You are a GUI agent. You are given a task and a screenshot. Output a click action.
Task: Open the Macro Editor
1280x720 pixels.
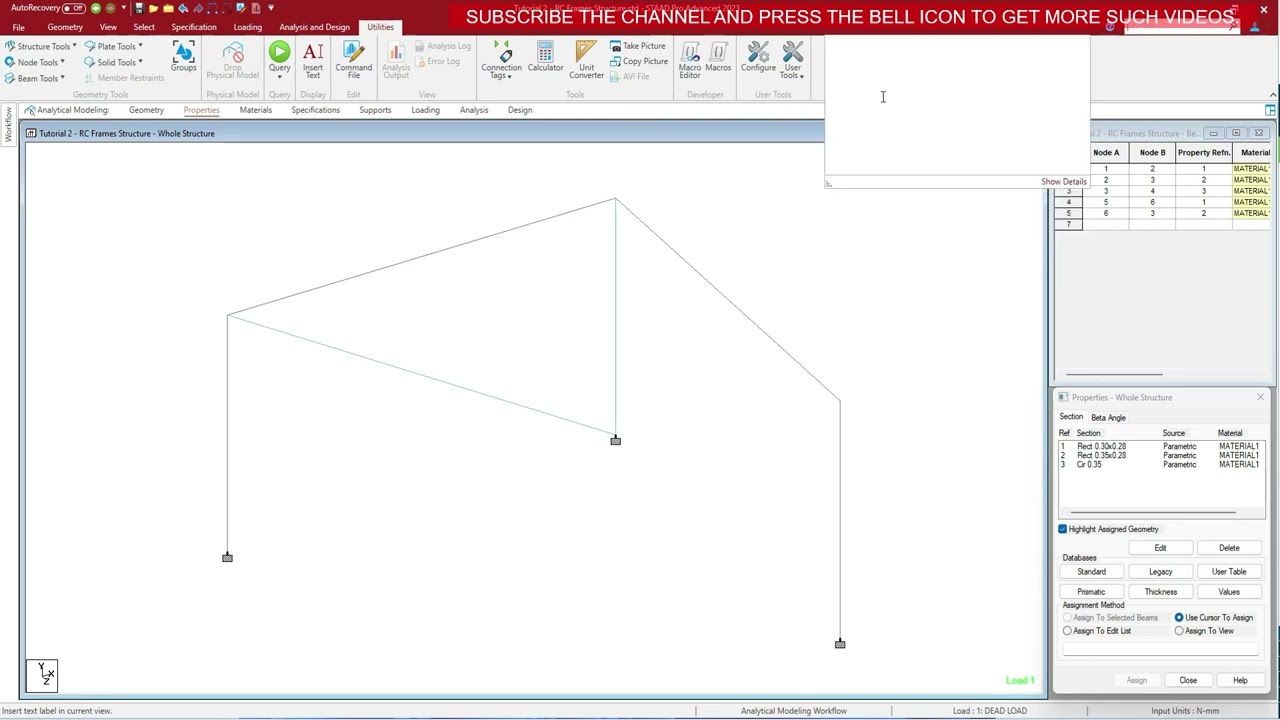click(690, 60)
